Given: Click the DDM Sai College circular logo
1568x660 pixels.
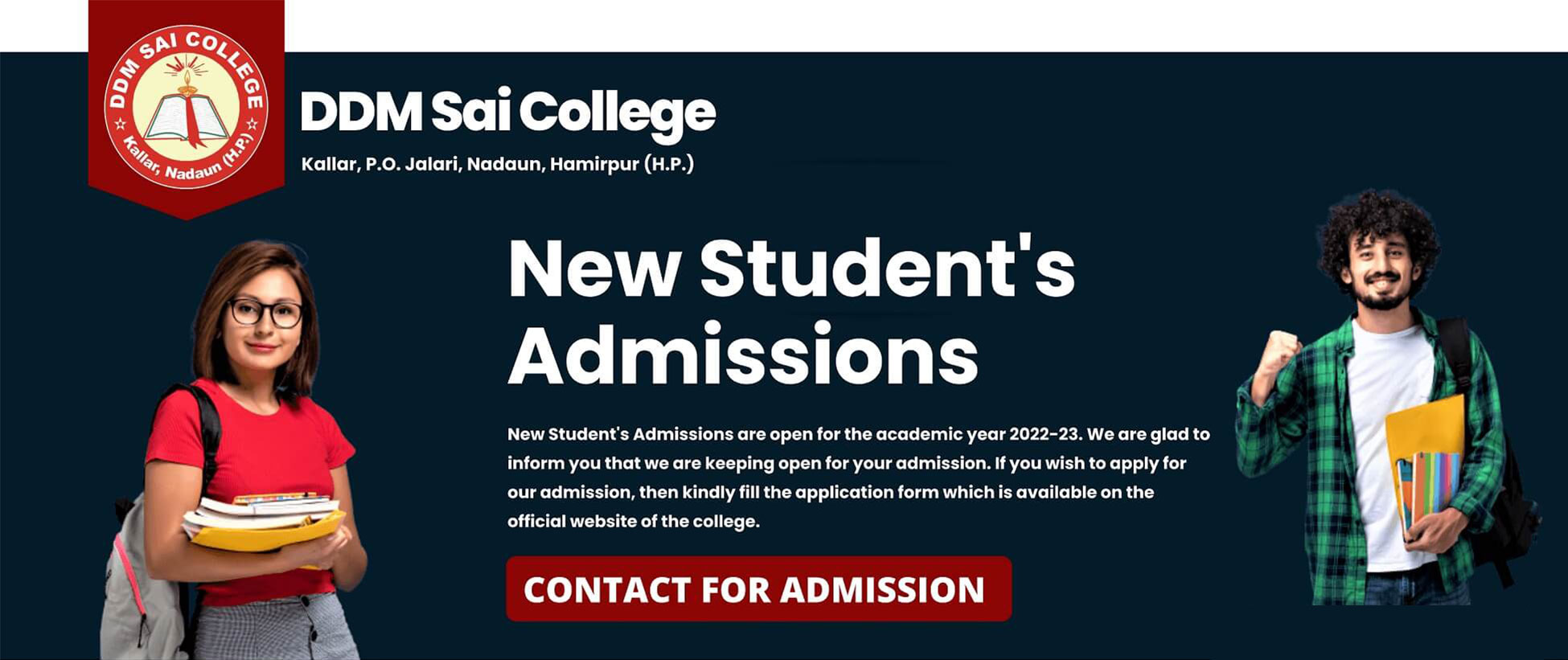Looking at the screenshot, I should (x=187, y=107).
